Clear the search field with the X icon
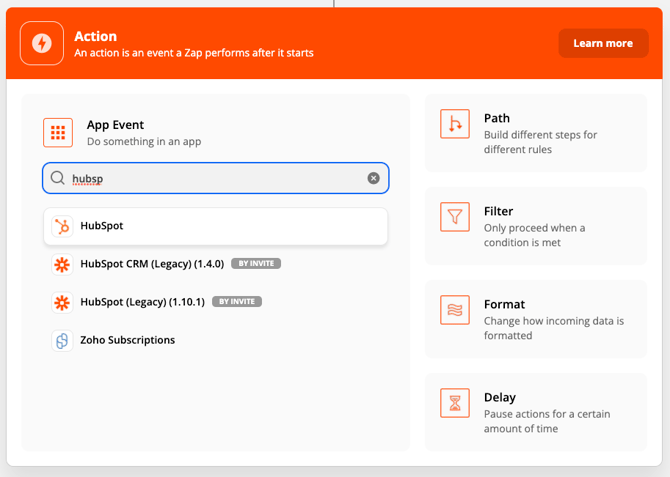The width and height of the screenshot is (670, 477). pos(373,178)
